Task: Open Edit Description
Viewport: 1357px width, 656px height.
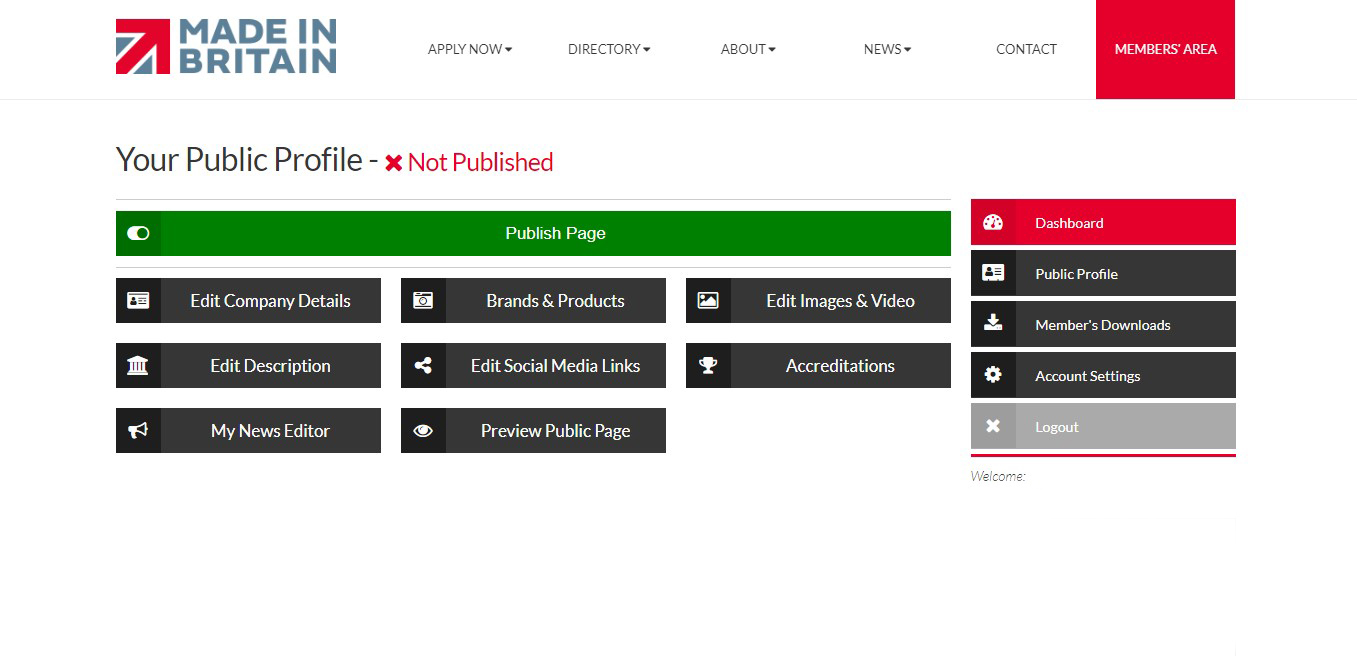Action: point(248,365)
